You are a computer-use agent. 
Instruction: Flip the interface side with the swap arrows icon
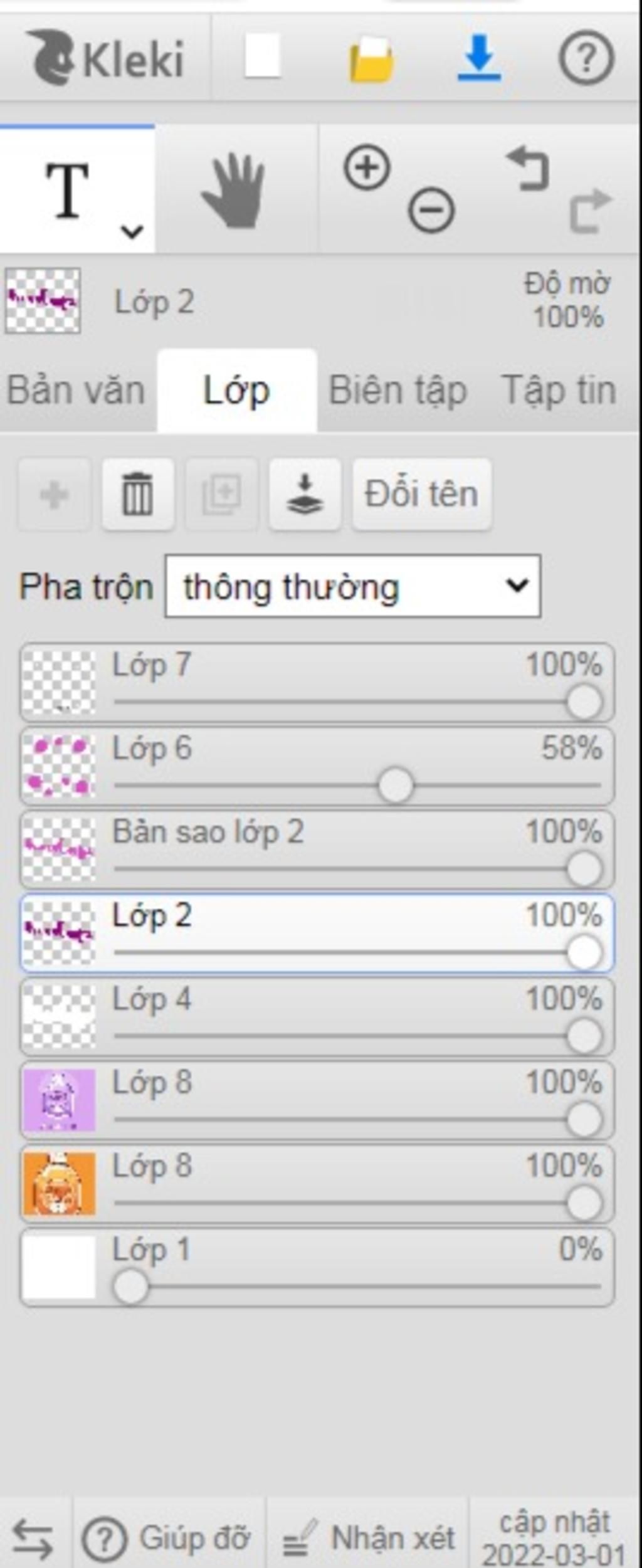(x=33, y=1539)
